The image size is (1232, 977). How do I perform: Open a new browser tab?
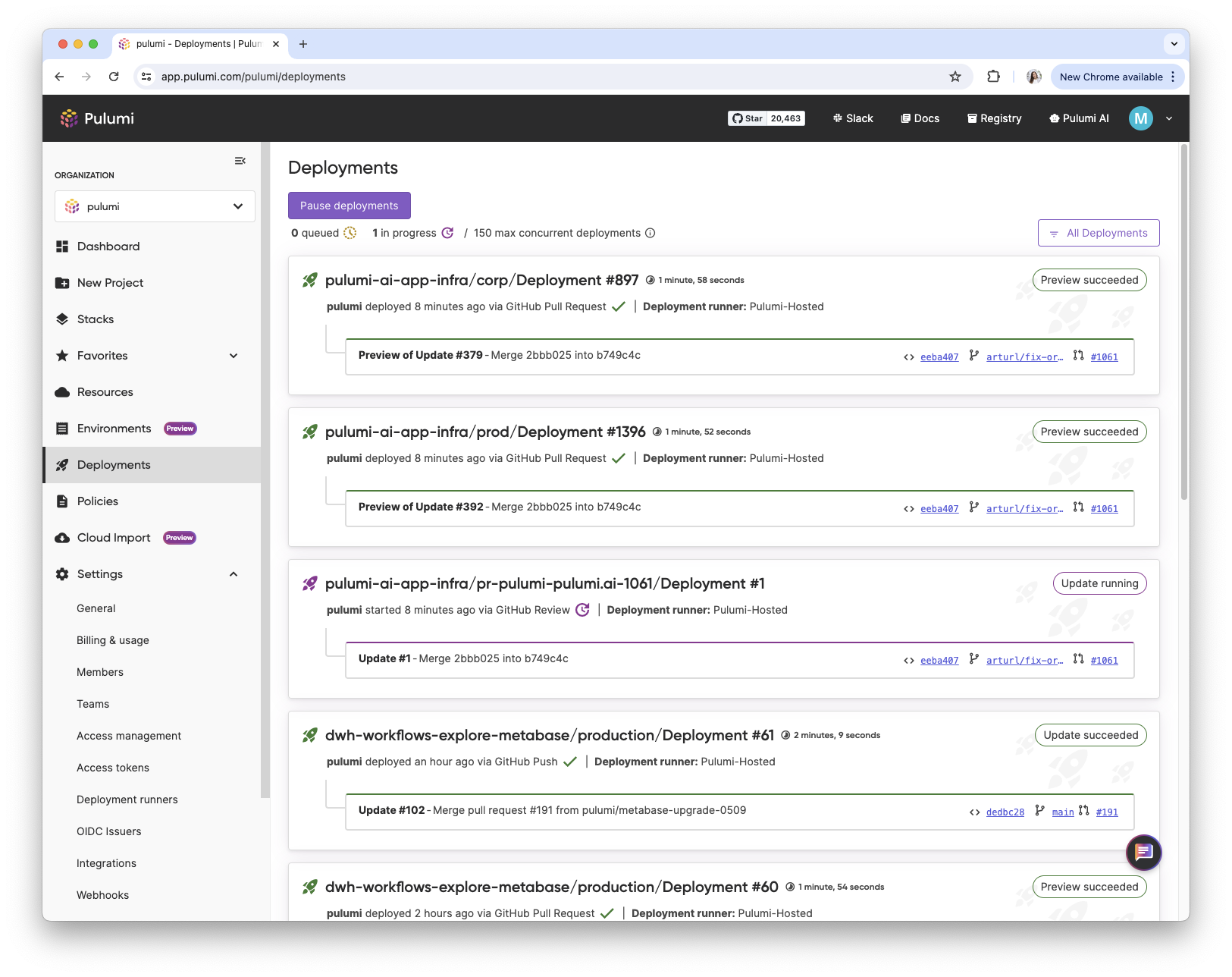(x=303, y=44)
